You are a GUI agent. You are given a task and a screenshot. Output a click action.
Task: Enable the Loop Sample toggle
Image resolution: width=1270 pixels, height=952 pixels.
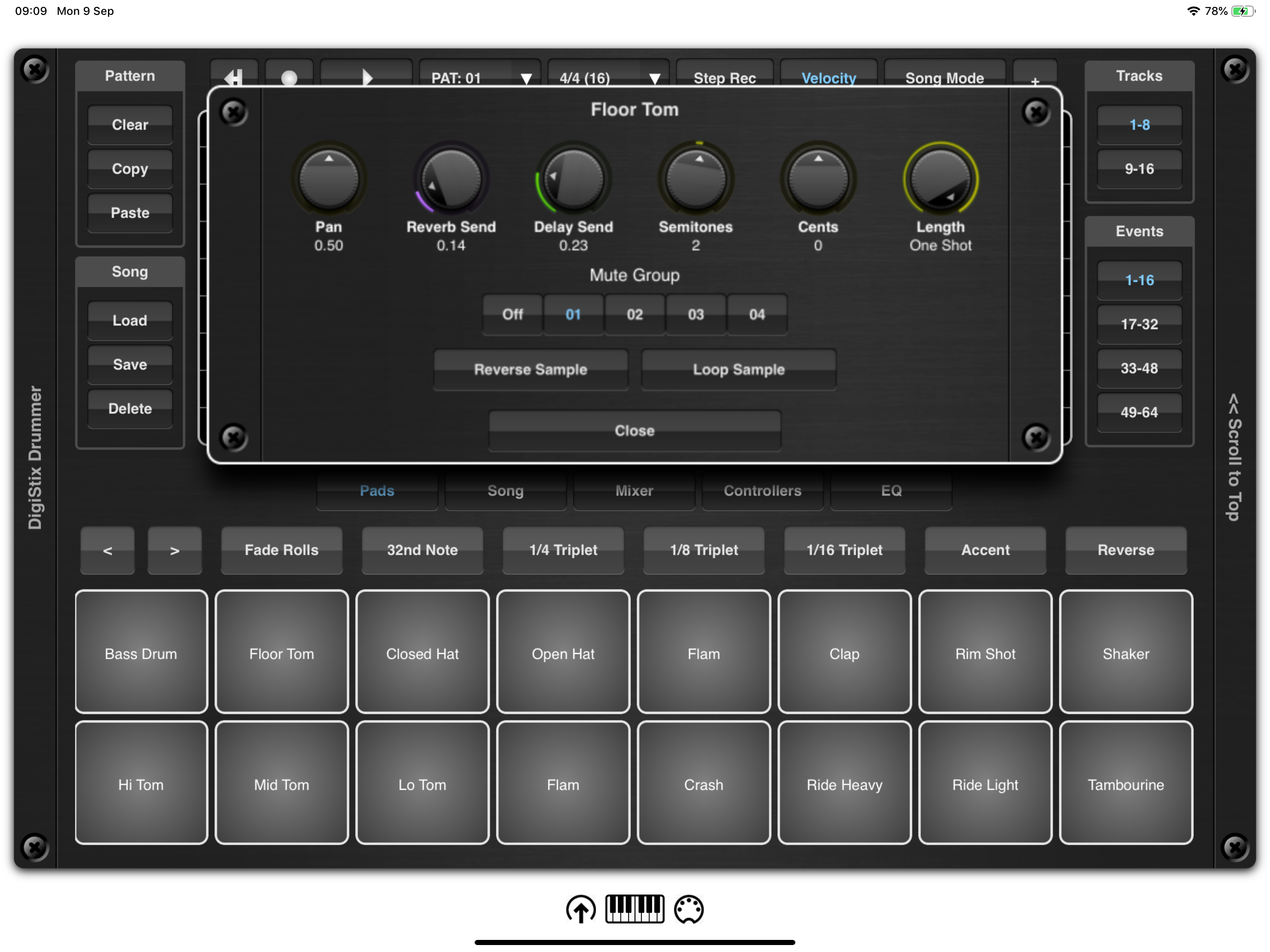tap(738, 369)
